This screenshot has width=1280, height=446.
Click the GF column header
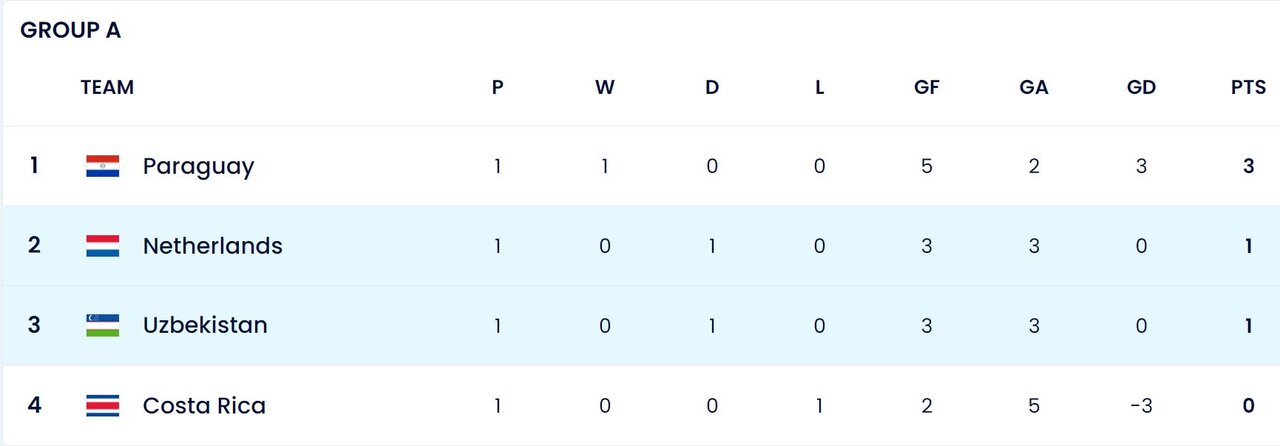point(926,87)
